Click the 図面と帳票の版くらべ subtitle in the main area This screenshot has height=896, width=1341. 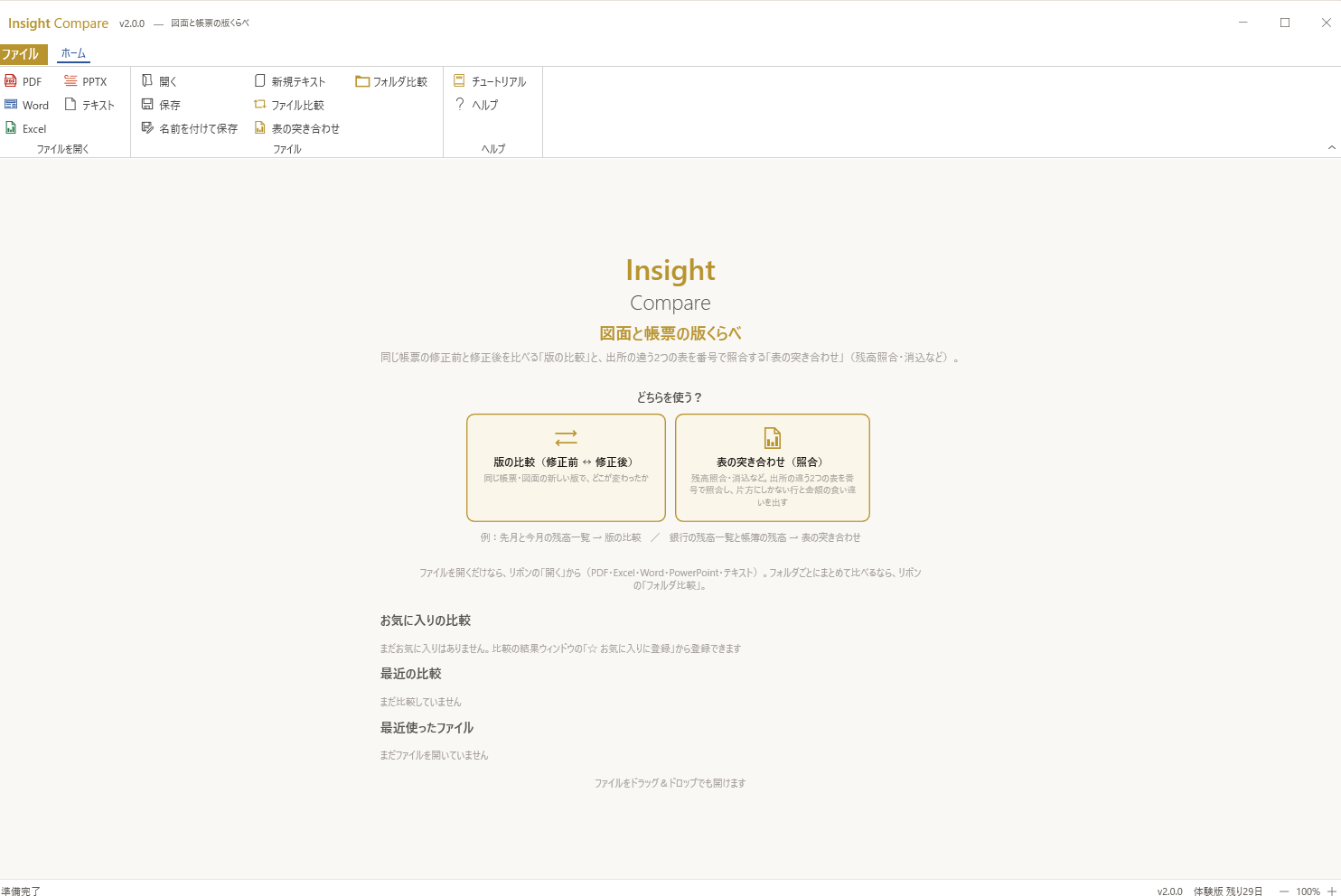point(670,333)
